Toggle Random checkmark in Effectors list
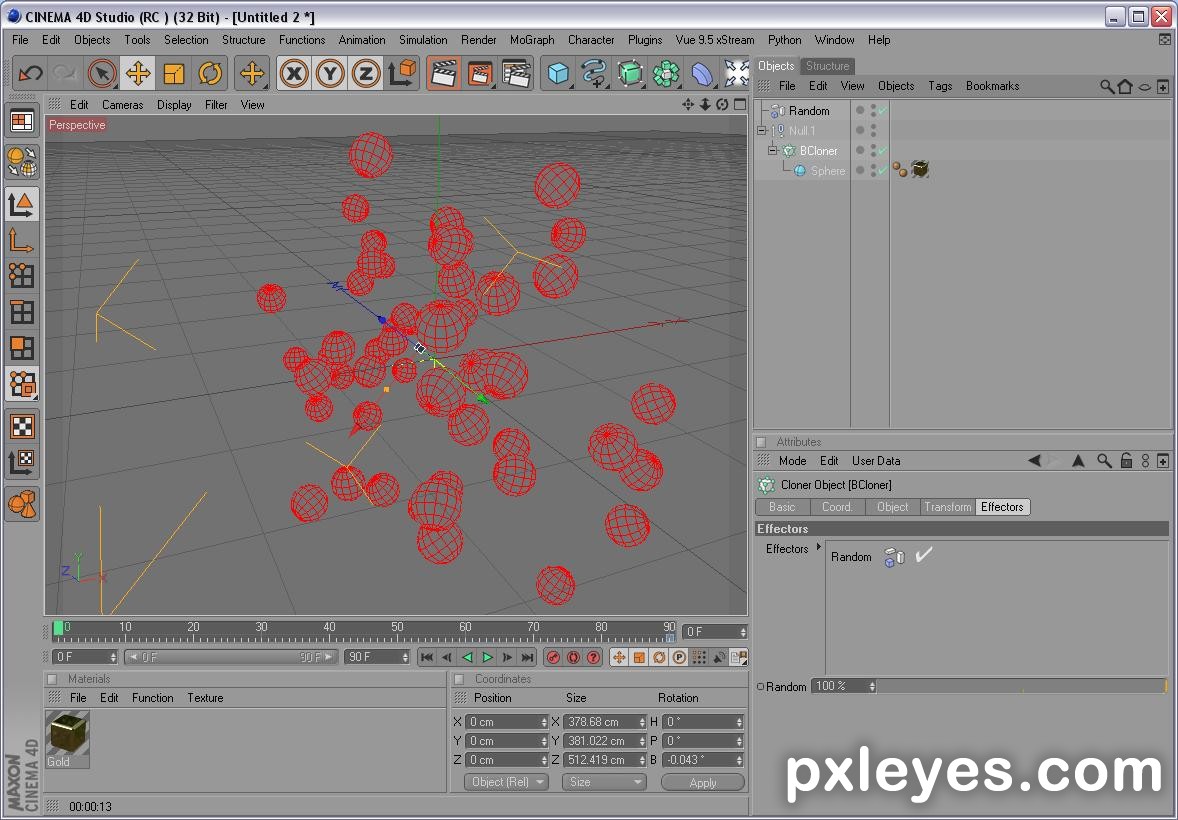The width and height of the screenshot is (1178, 820). [x=924, y=555]
